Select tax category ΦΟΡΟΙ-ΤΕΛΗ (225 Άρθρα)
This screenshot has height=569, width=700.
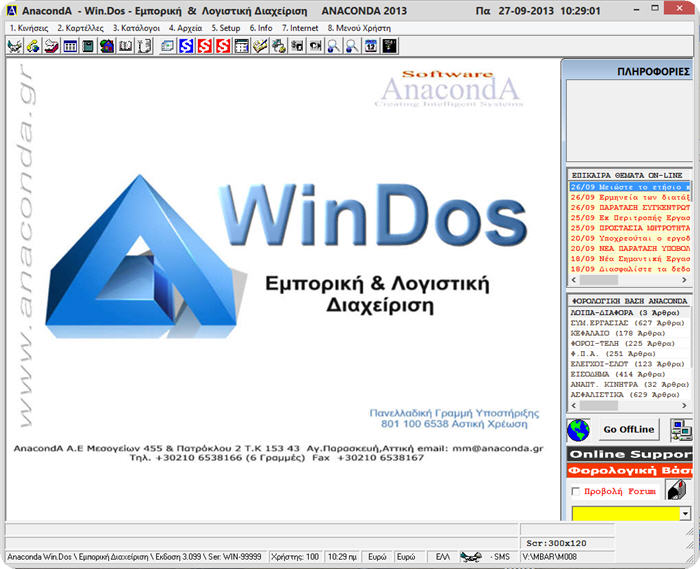[630, 344]
